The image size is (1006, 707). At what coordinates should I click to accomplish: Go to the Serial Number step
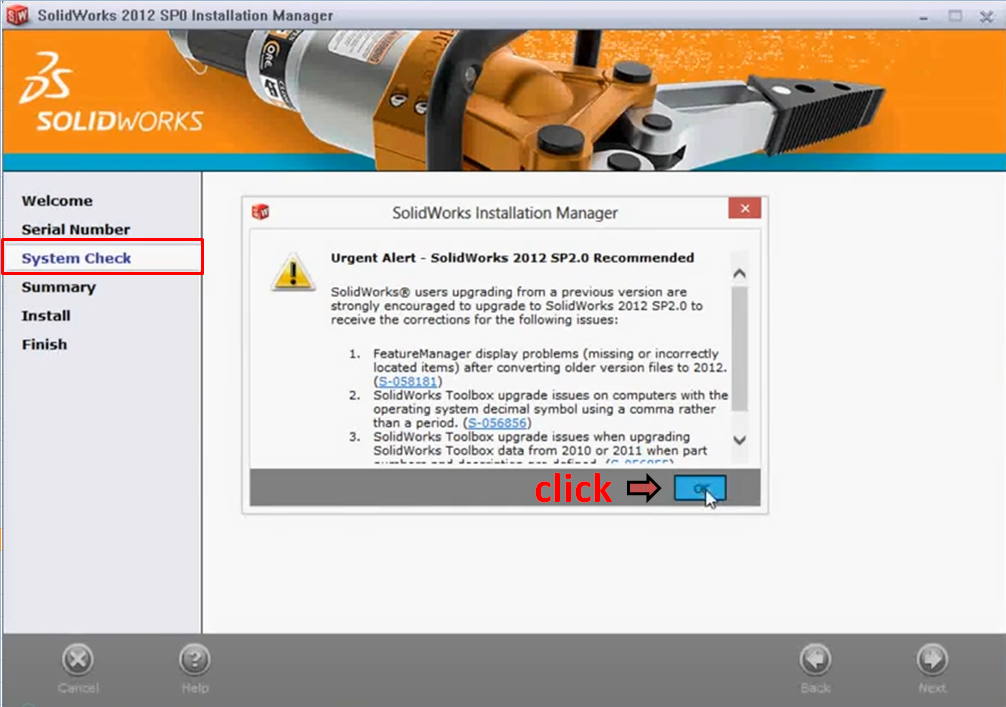point(76,230)
